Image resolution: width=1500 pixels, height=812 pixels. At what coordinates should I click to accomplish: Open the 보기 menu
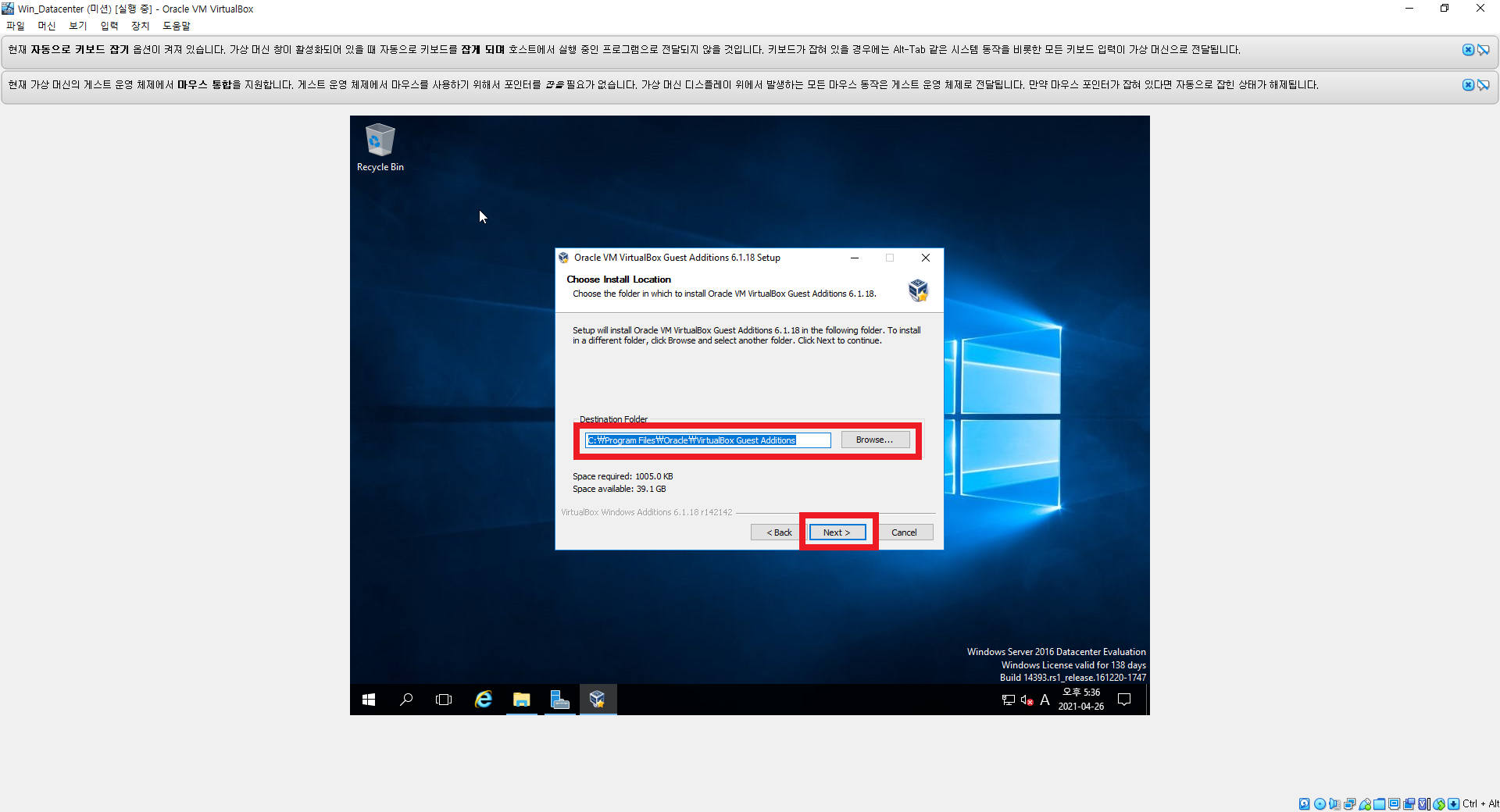(x=78, y=26)
